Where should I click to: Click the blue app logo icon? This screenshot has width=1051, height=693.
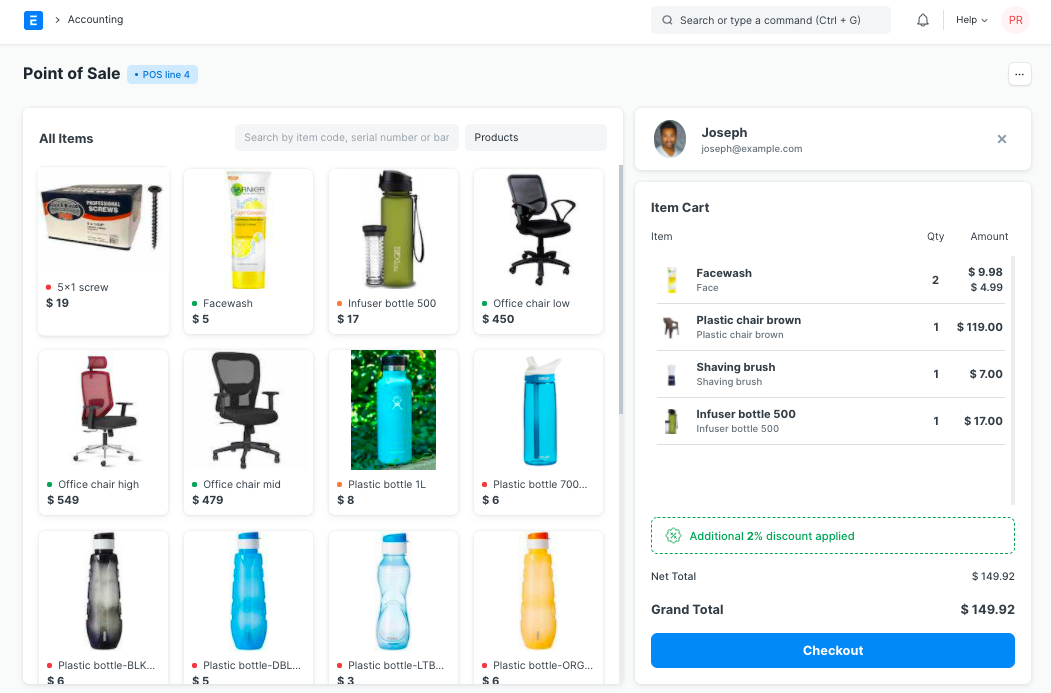[33, 20]
